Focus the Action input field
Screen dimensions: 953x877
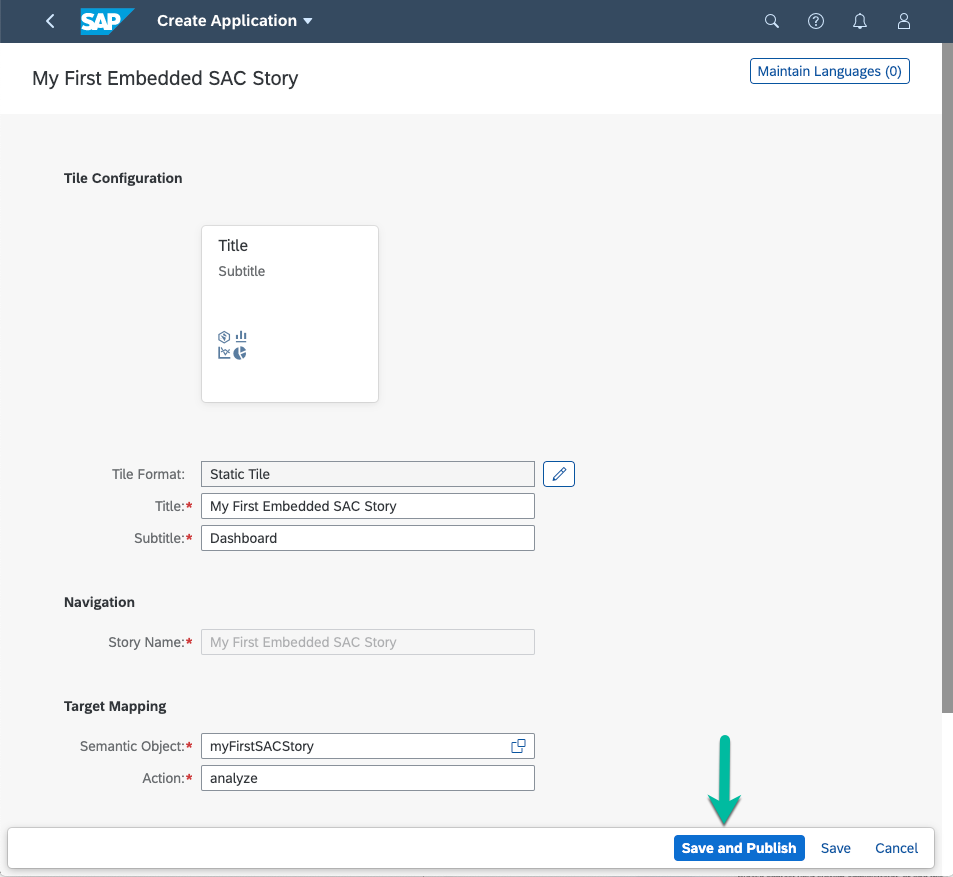(368, 779)
